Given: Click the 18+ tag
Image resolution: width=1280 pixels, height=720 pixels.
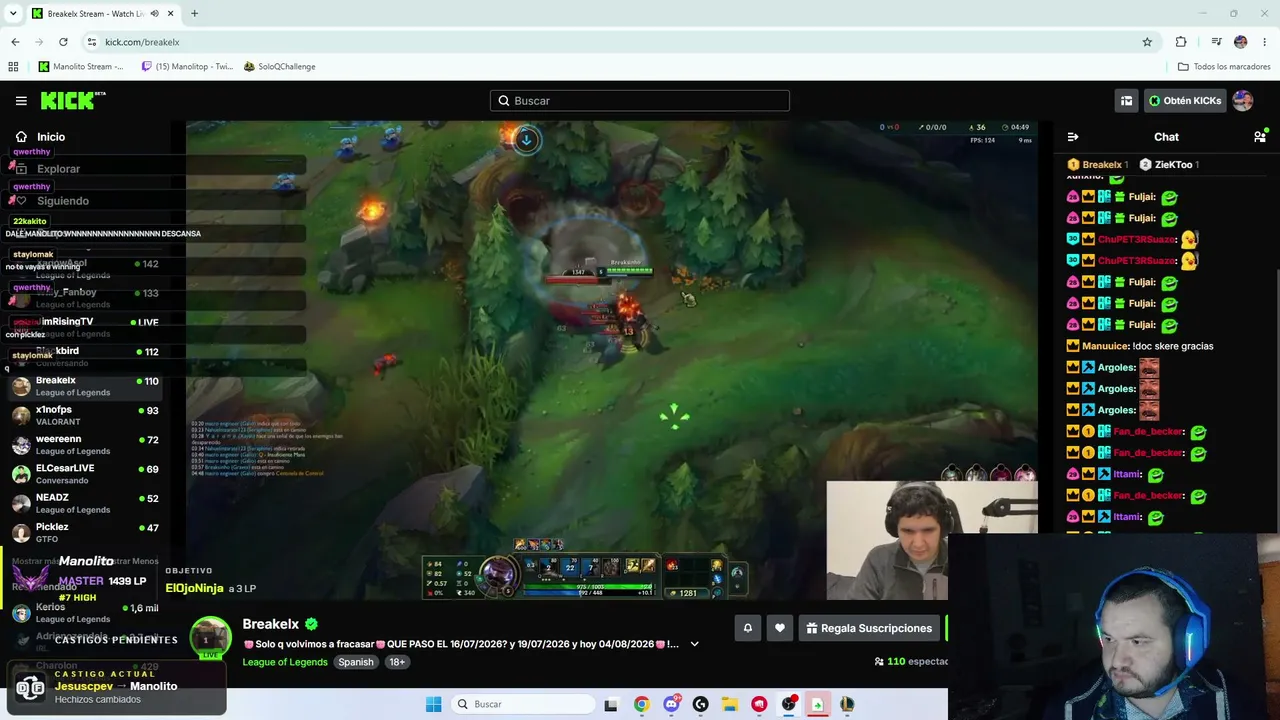Looking at the screenshot, I should [x=397, y=662].
